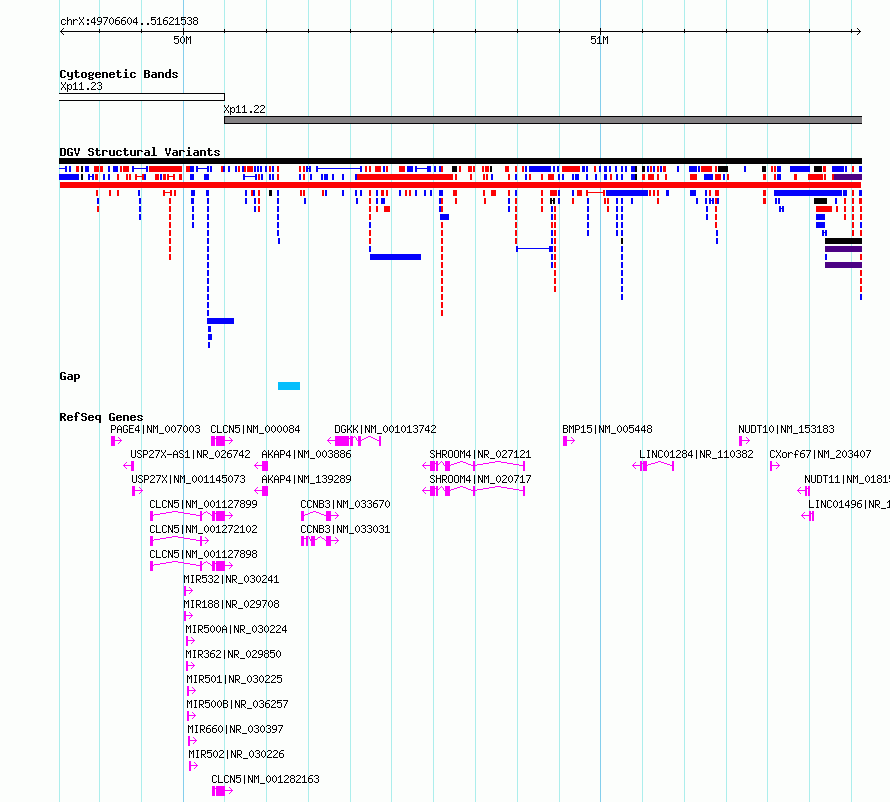890x802 pixels.
Task: Click the USP27X-AS1 gene glyph
Action: tap(129, 466)
